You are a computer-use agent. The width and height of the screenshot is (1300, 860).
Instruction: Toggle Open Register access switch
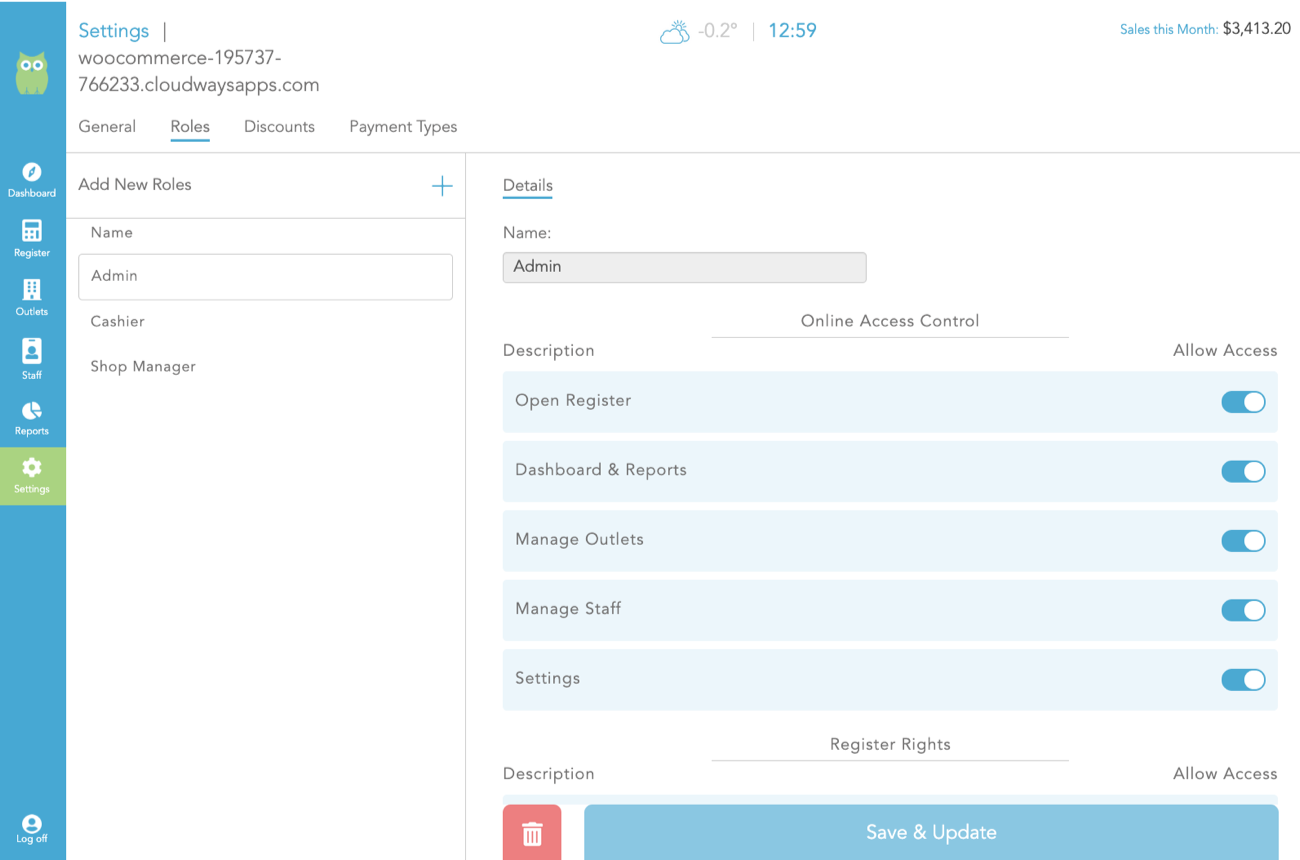click(1243, 402)
